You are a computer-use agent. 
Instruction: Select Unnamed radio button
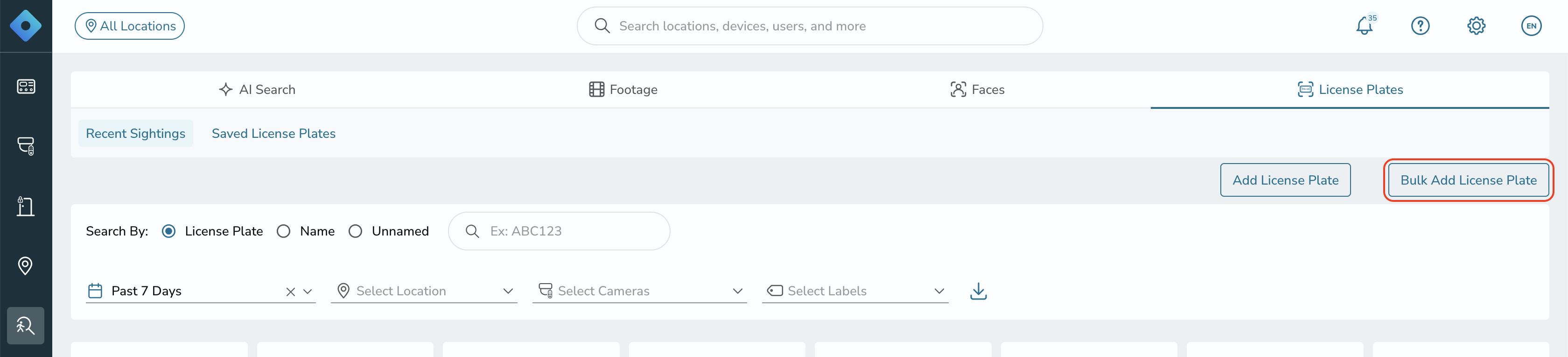click(356, 231)
